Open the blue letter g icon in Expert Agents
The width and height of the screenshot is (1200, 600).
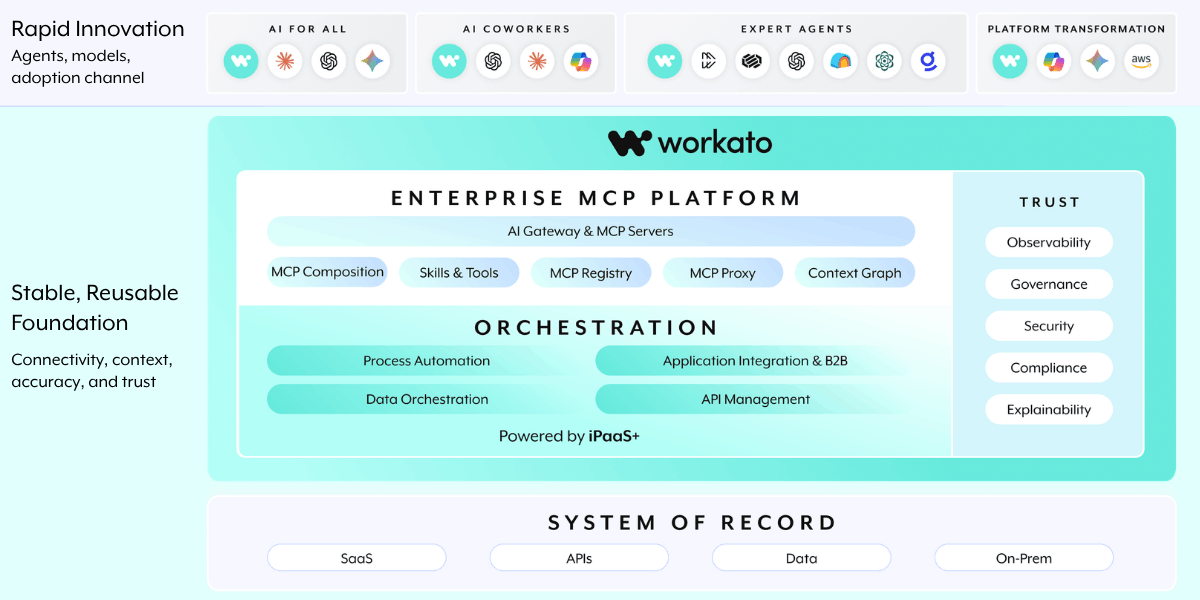[x=929, y=62]
